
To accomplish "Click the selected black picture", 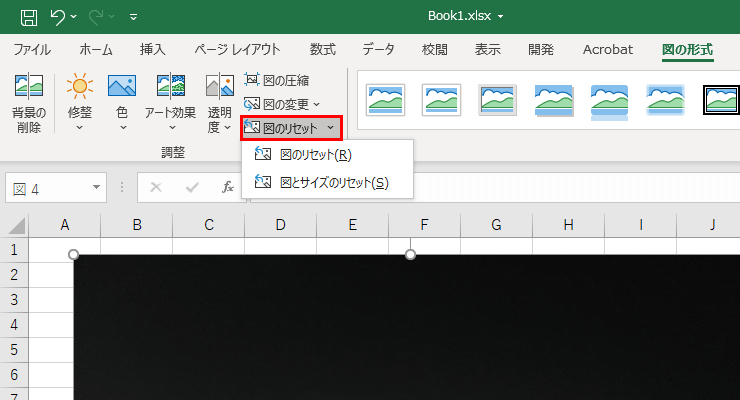I will coord(406,328).
